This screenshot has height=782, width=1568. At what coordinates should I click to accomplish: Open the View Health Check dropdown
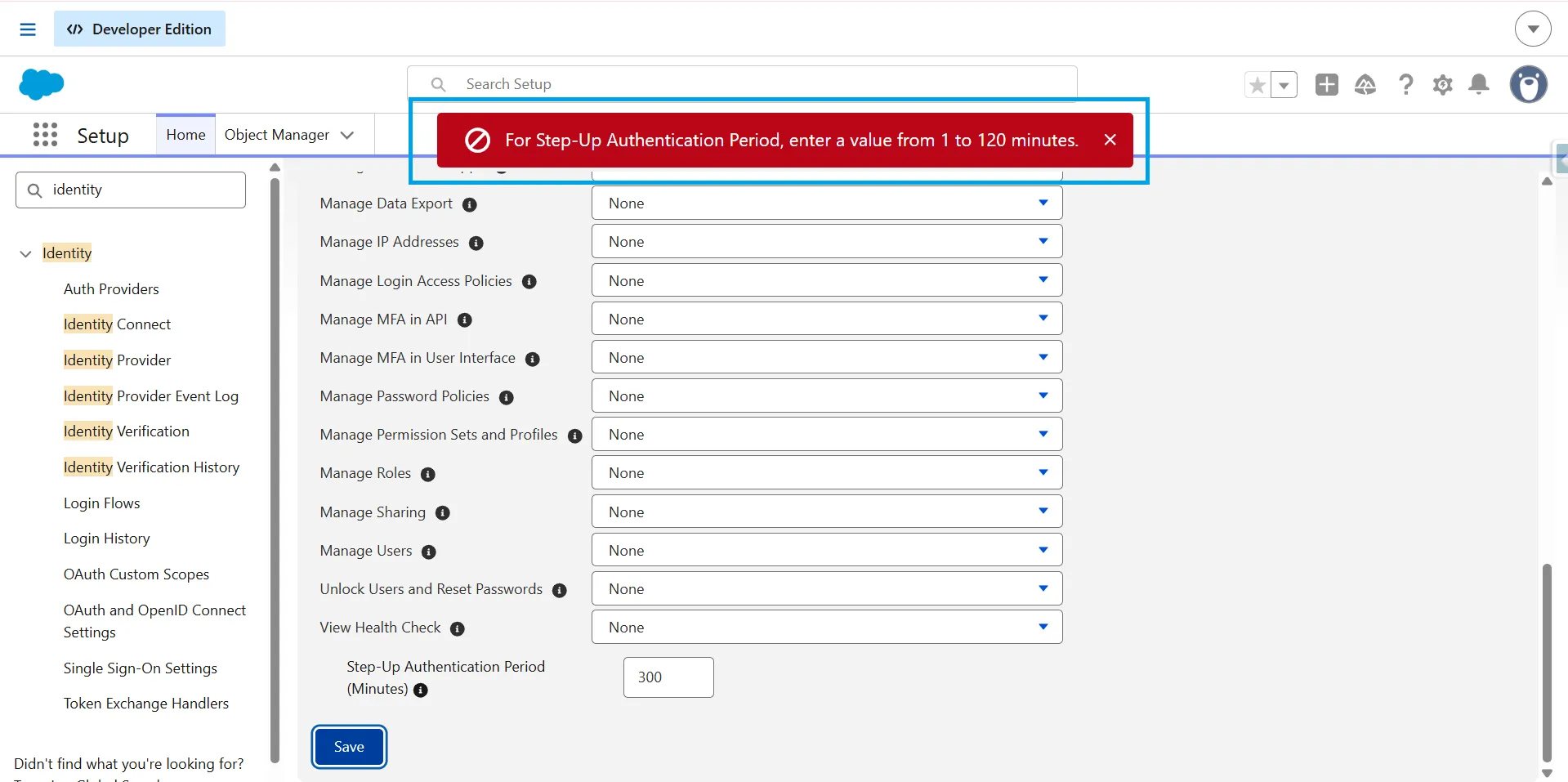tap(827, 627)
